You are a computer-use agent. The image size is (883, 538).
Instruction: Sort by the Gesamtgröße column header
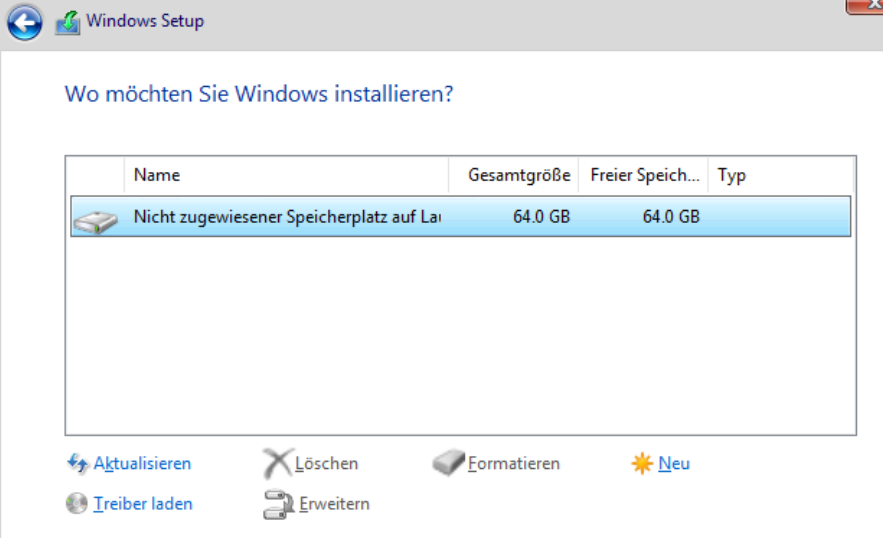coord(514,175)
